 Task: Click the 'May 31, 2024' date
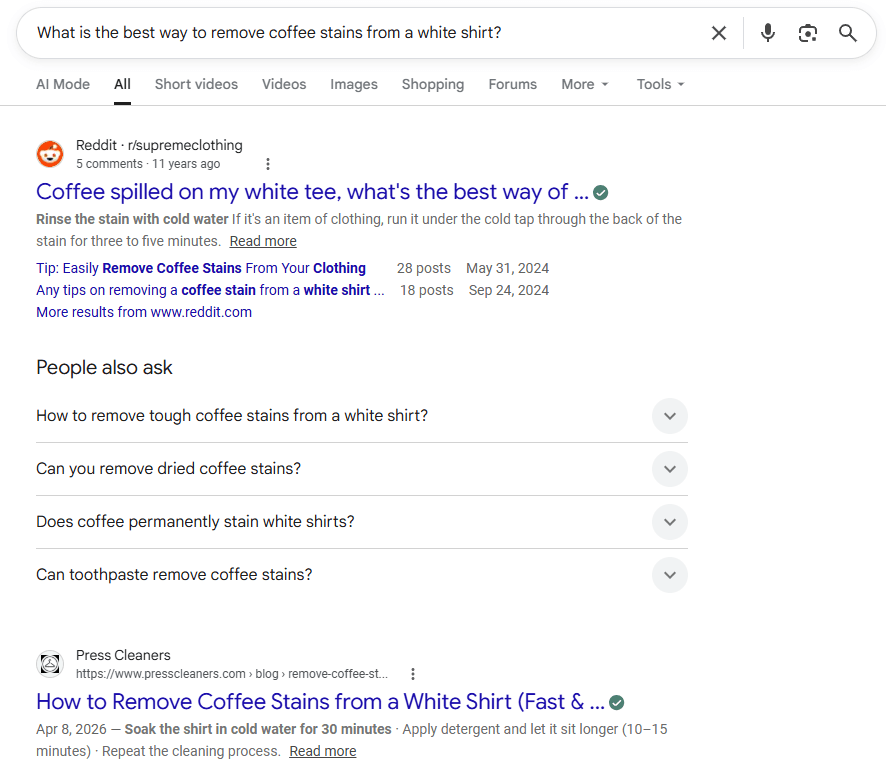pos(507,268)
